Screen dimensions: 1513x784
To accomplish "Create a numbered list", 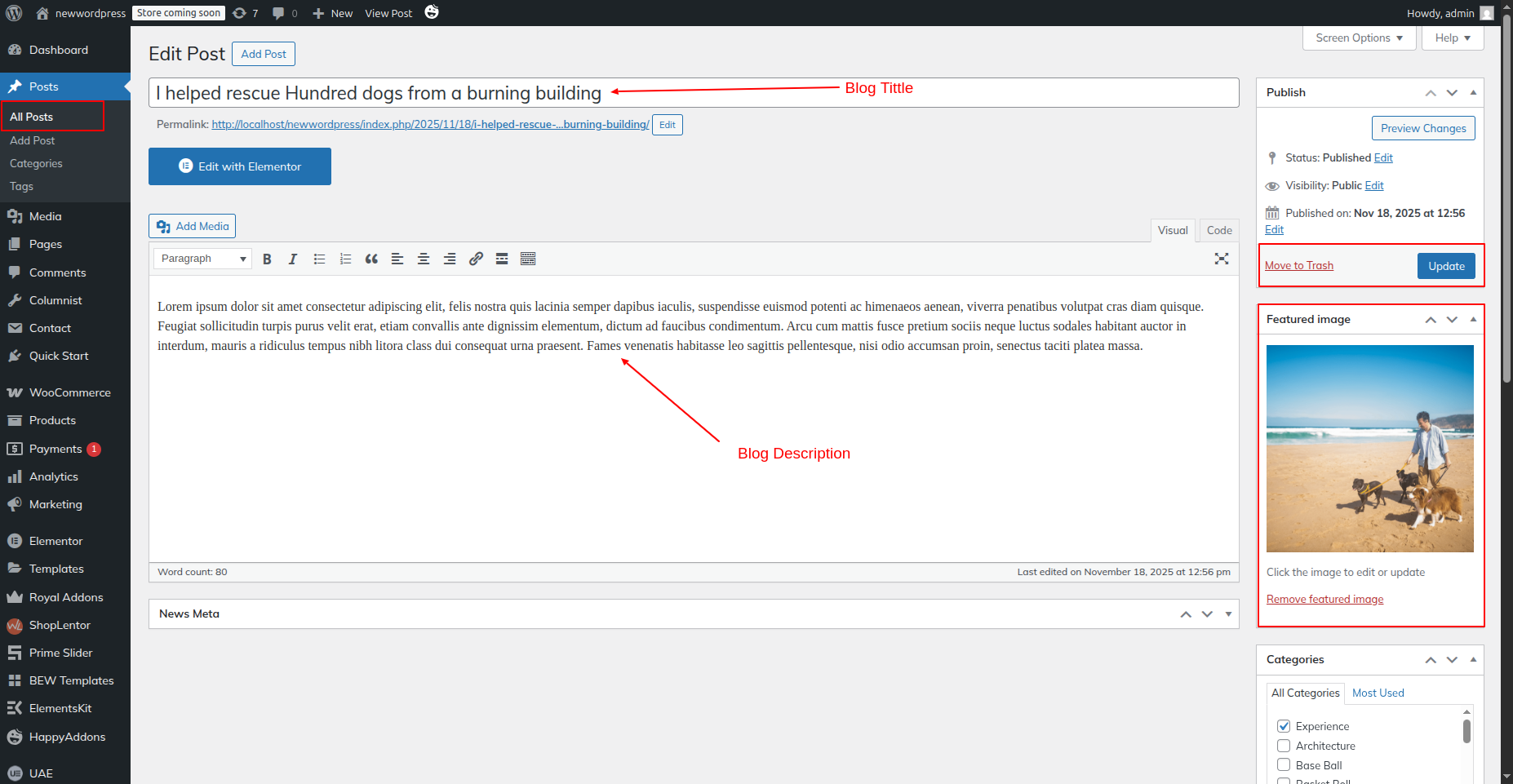I will coord(345,259).
